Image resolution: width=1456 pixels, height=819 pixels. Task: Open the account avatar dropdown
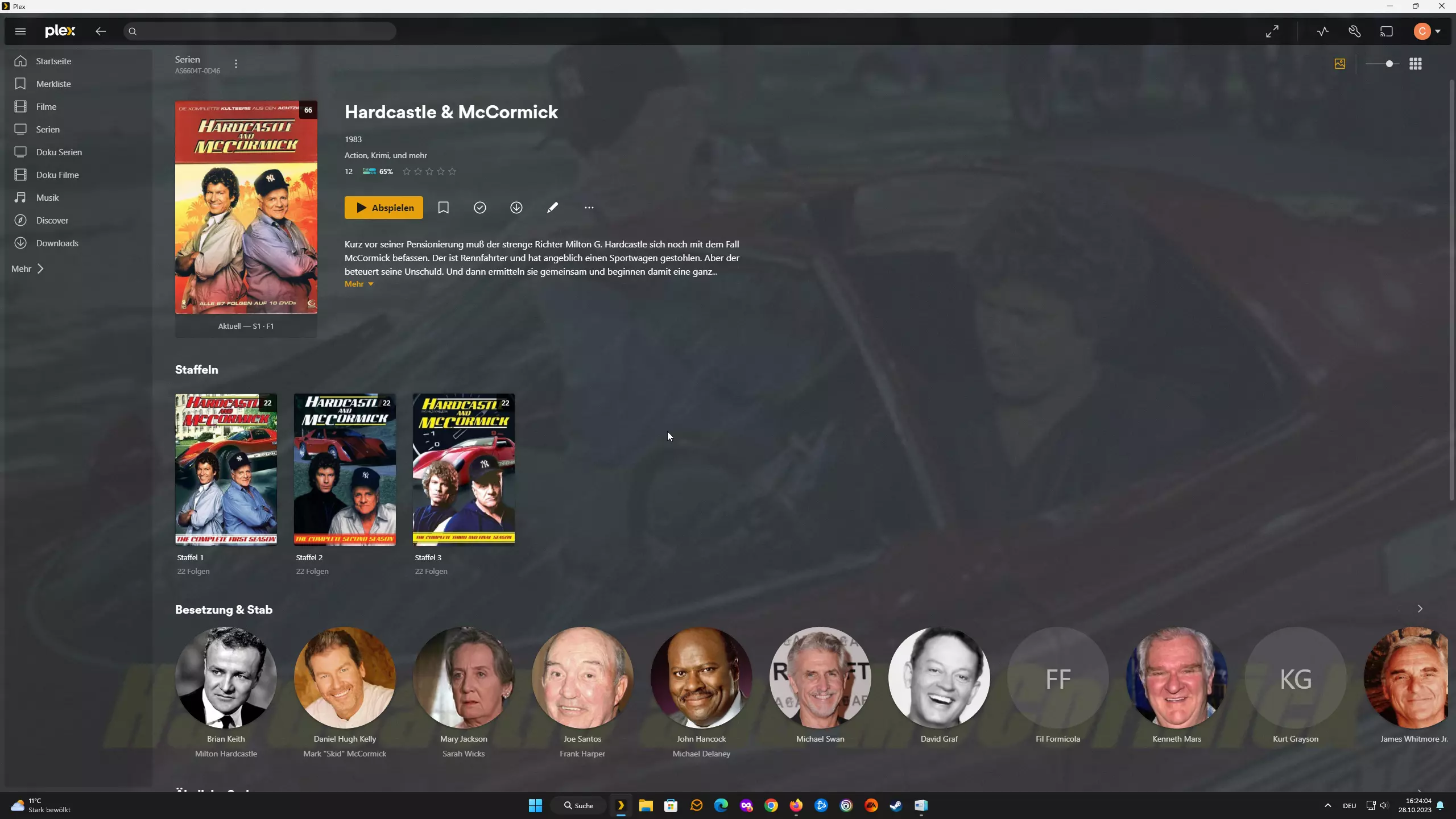point(1426,31)
